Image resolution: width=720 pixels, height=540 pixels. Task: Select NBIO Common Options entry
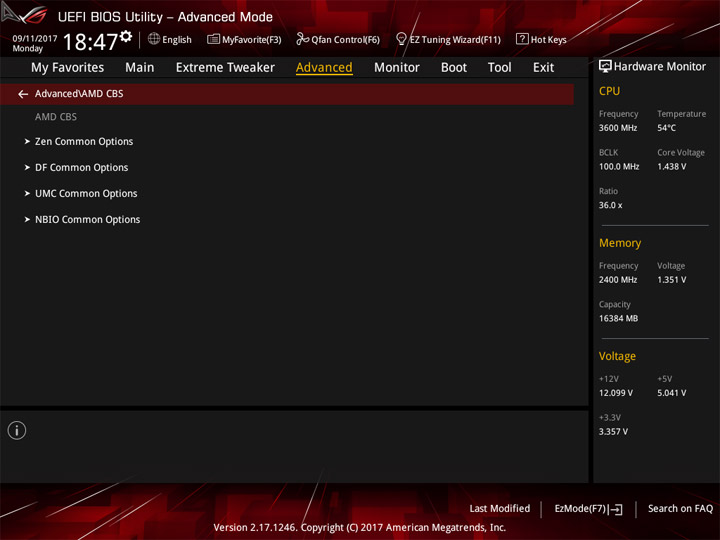coord(88,219)
